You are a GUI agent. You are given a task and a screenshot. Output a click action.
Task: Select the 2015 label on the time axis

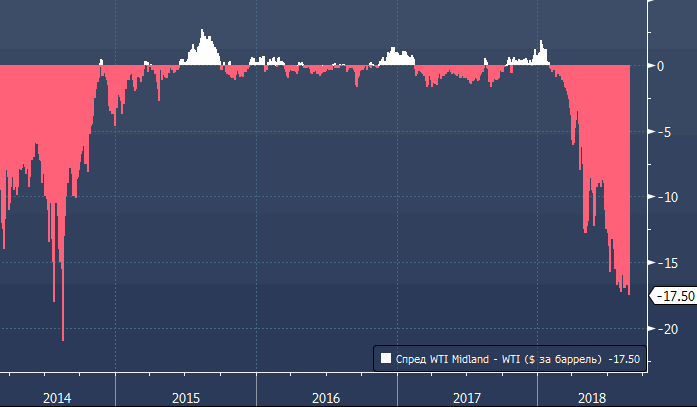(x=186, y=398)
